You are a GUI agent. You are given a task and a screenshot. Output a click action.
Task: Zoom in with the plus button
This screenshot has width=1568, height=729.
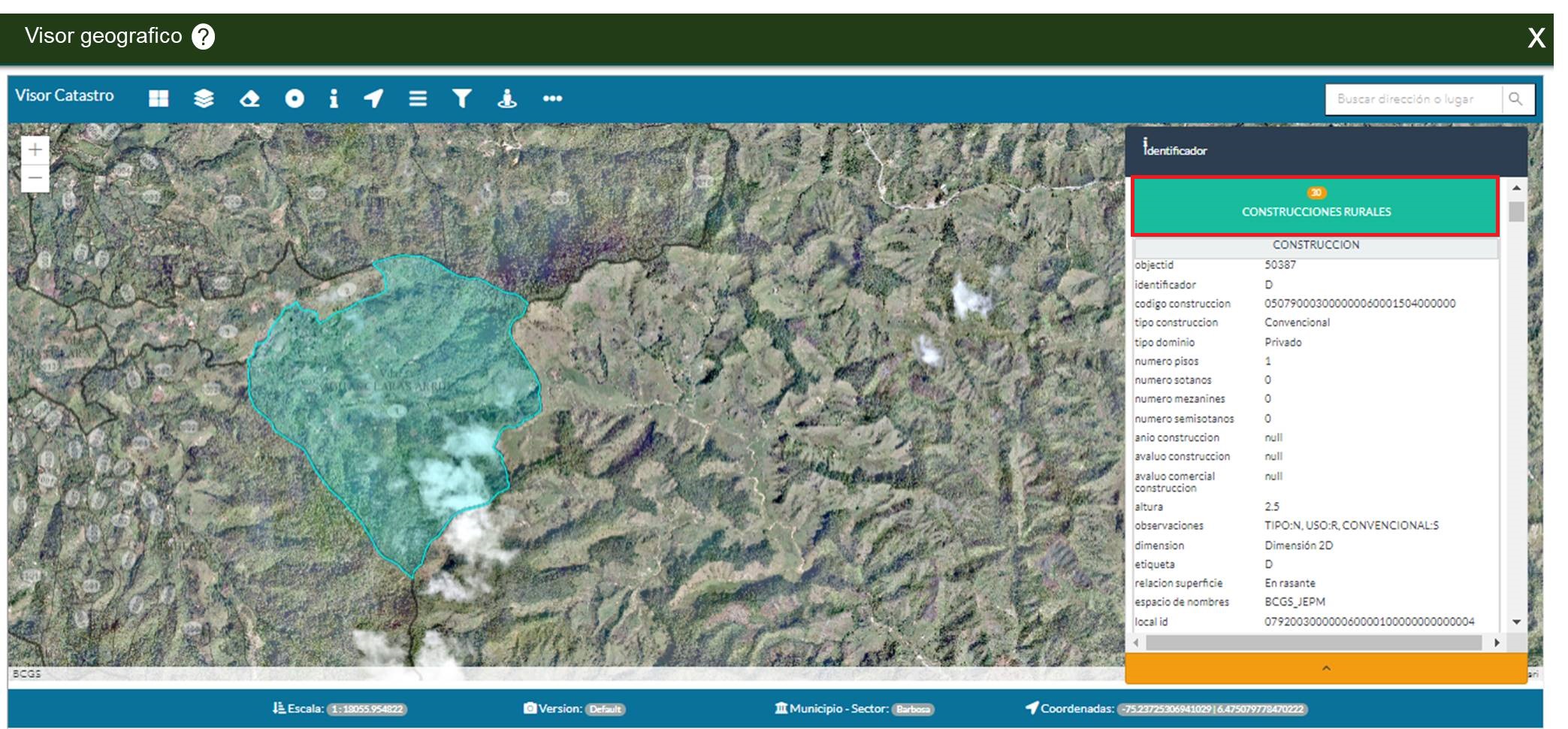coord(35,150)
